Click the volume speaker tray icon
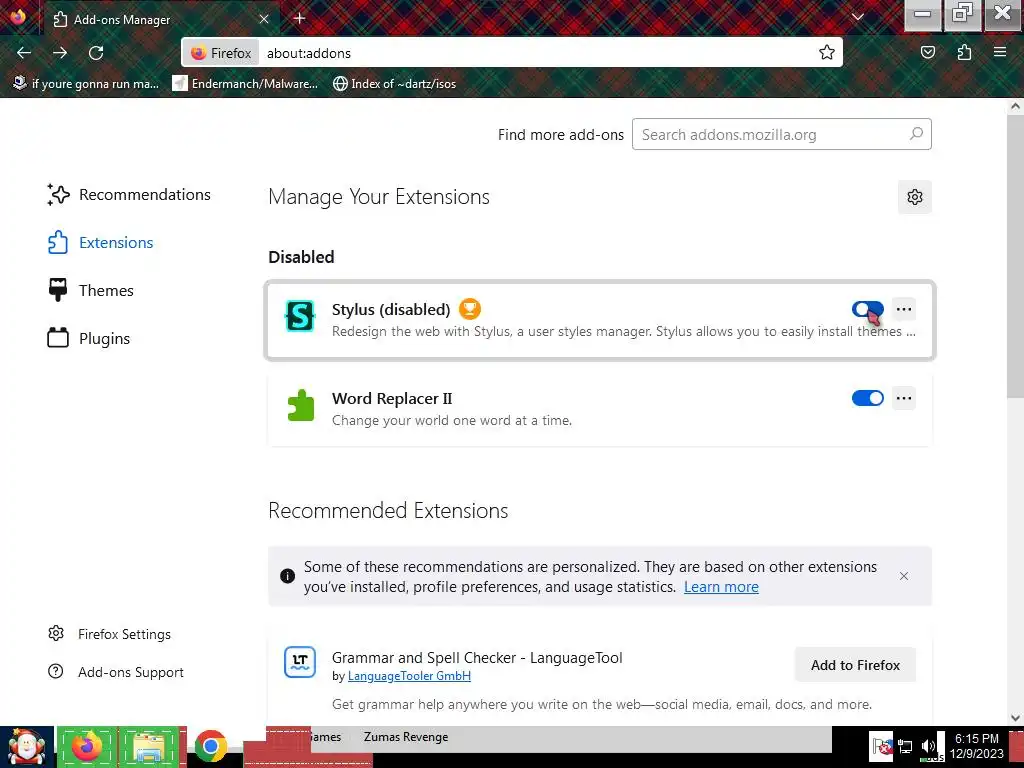The width and height of the screenshot is (1024, 768). 928,746
